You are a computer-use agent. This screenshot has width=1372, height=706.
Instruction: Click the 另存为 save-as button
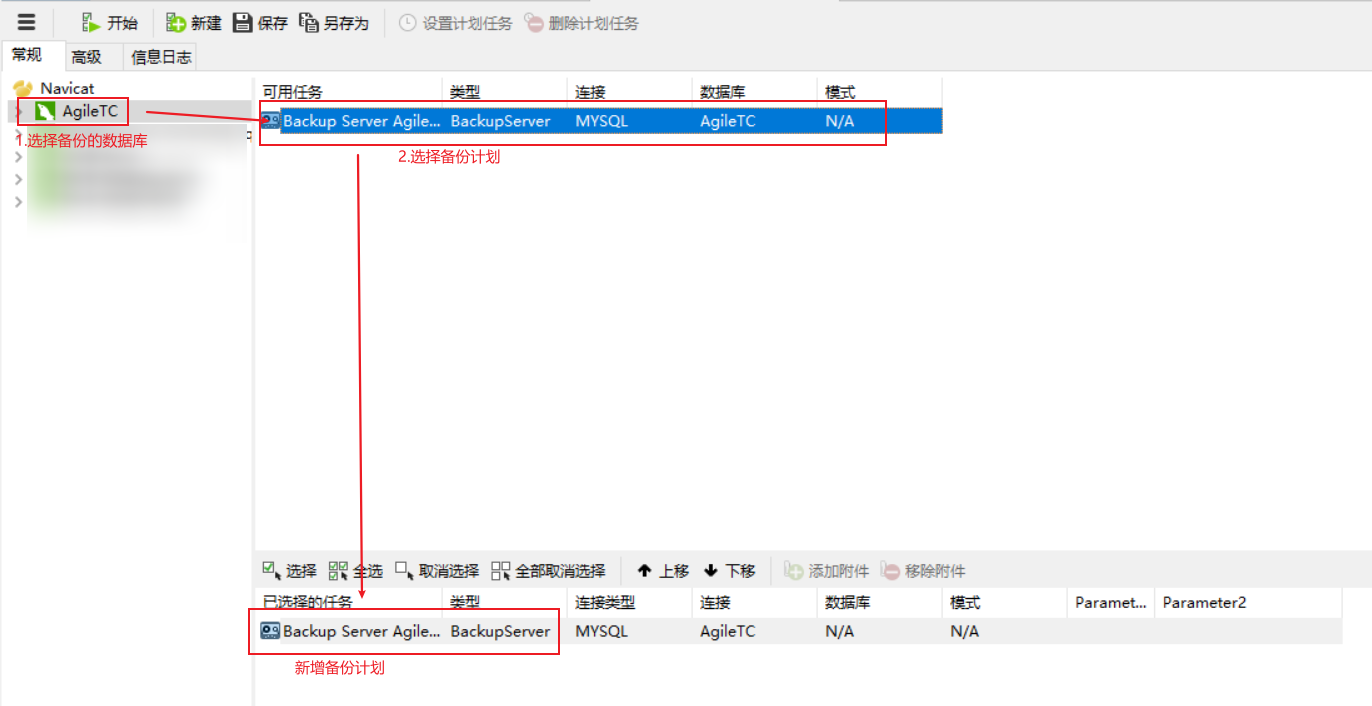334,23
